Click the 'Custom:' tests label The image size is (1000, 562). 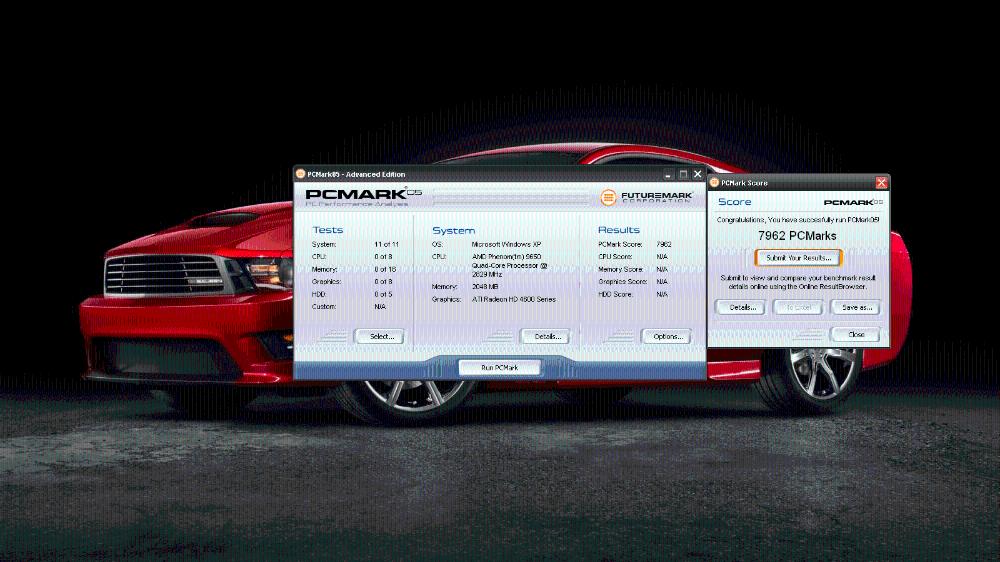tap(323, 306)
